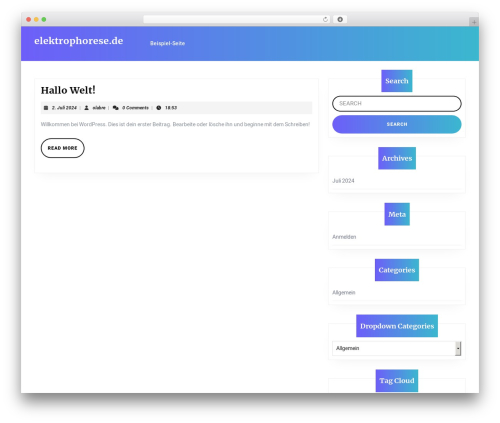Focus the SEARCH input field
500x423 pixels.
[397, 104]
